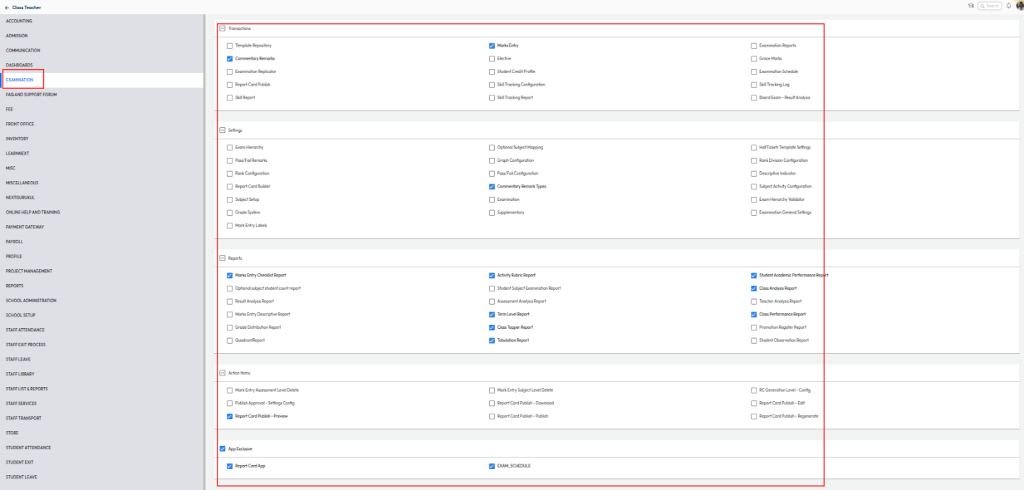Uncheck the EXAM_SCHEDULE checkbox
1024x490 pixels.
pos(492,466)
